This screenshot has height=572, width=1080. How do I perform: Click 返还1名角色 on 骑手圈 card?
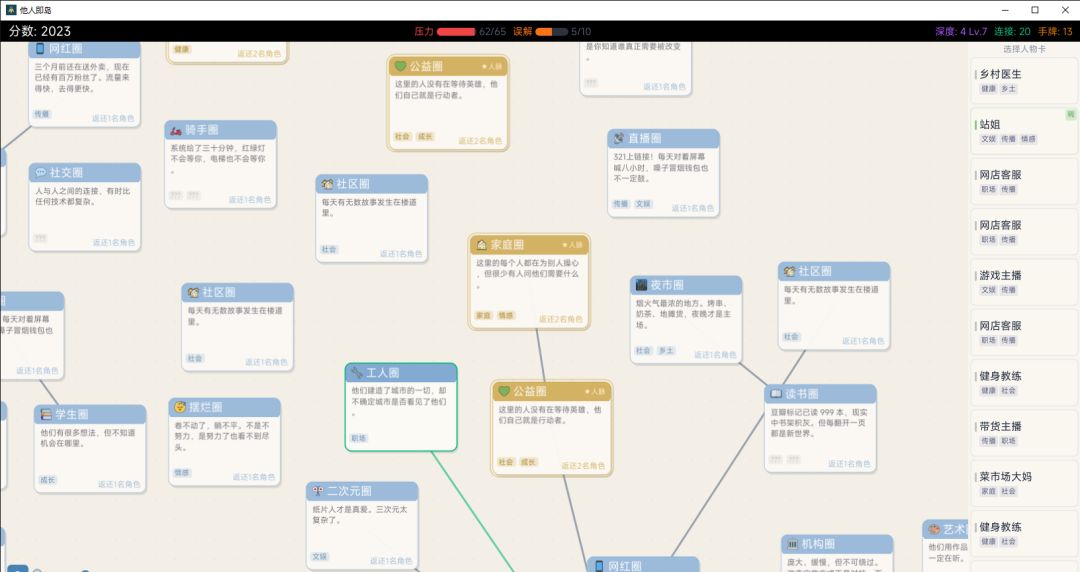(250, 200)
